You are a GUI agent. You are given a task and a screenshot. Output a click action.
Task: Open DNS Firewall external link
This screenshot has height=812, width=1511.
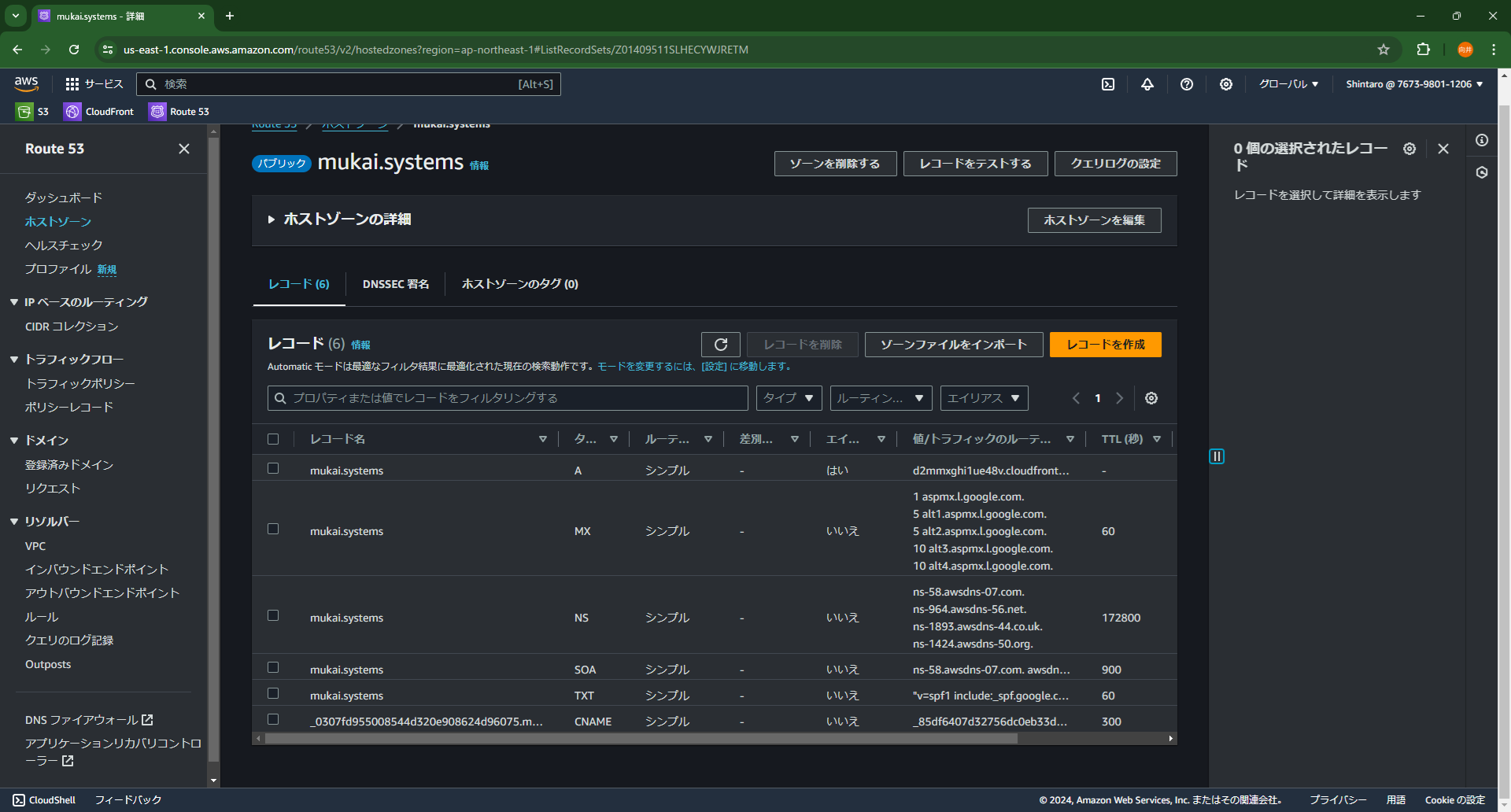coord(89,720)
